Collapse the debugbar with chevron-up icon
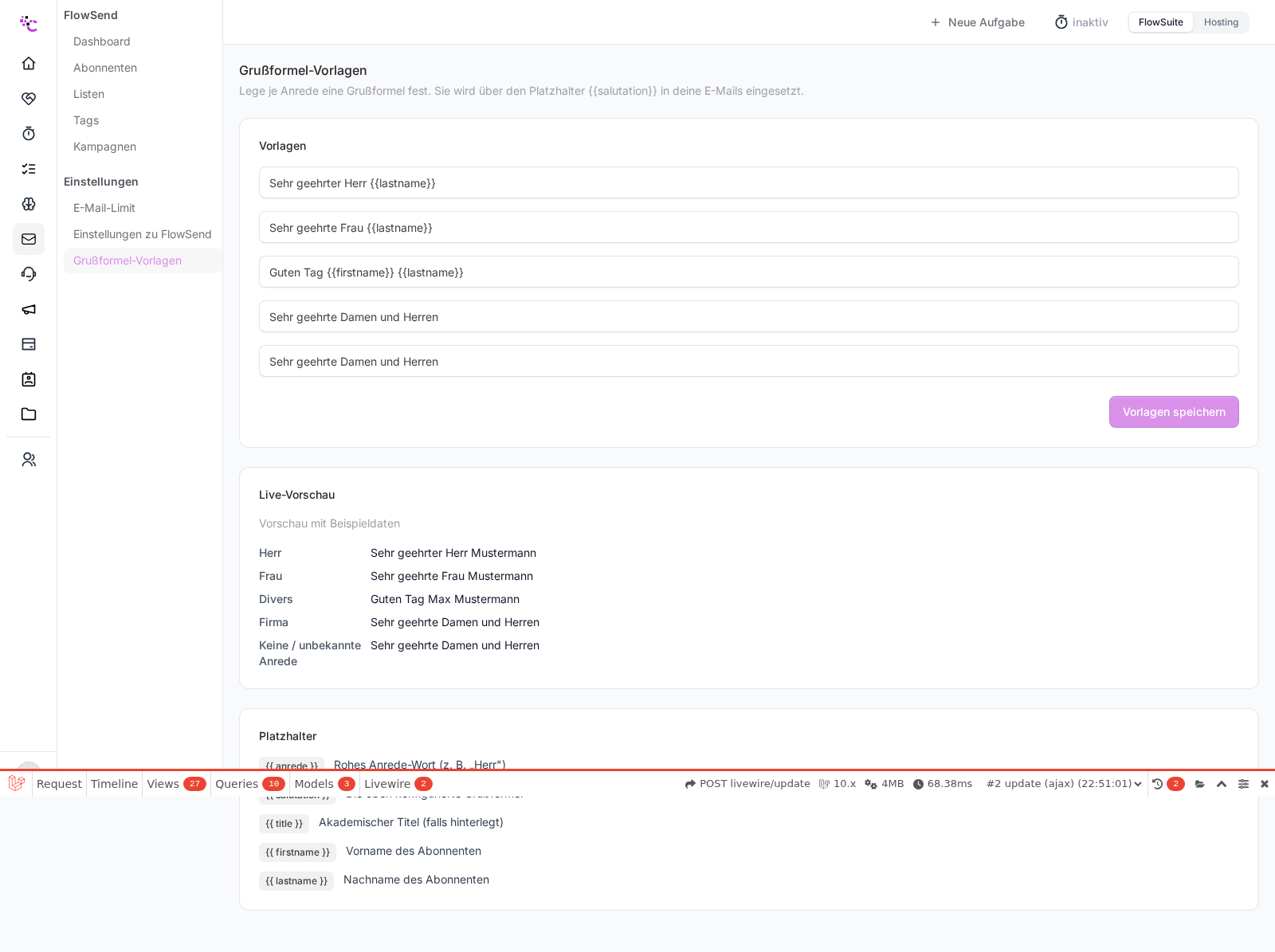The image size is (1275, 952). (1222, 784)
